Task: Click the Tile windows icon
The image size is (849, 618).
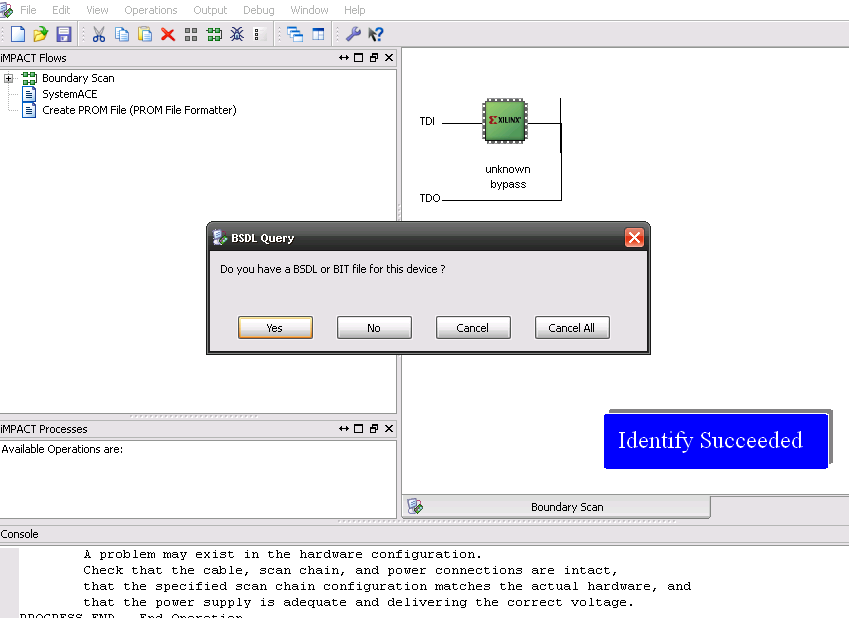Action: coord(318,34)
